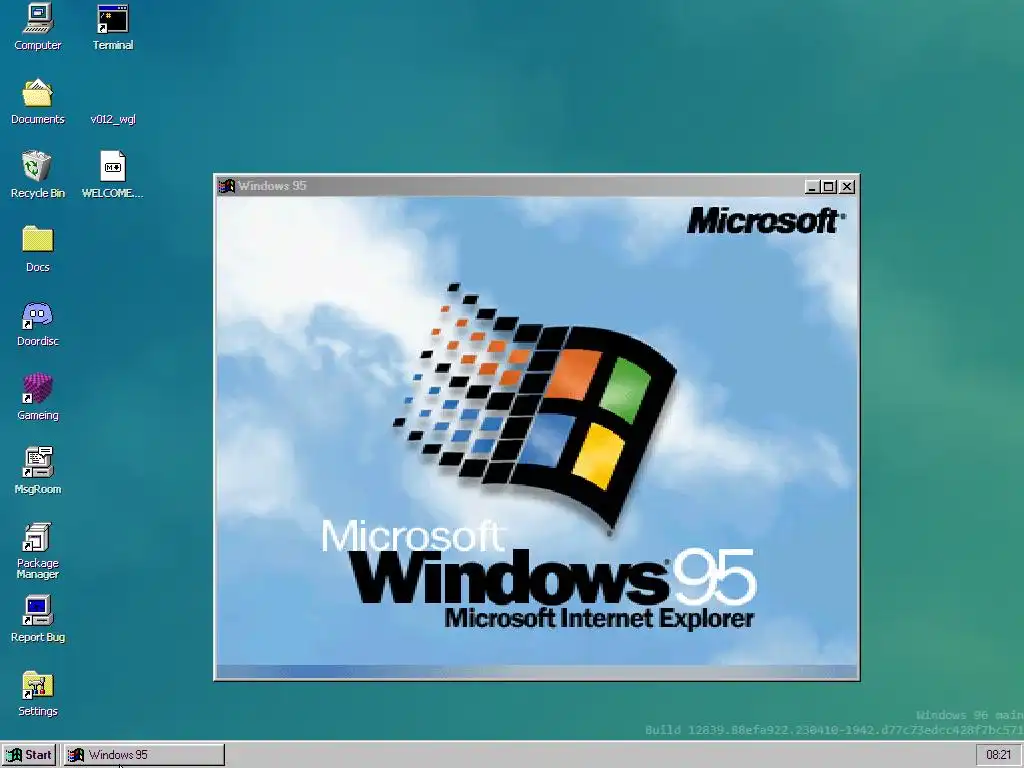Open the Settings desktop icon
Viewport: 1024px width, 768px height.
coord(38,694)
